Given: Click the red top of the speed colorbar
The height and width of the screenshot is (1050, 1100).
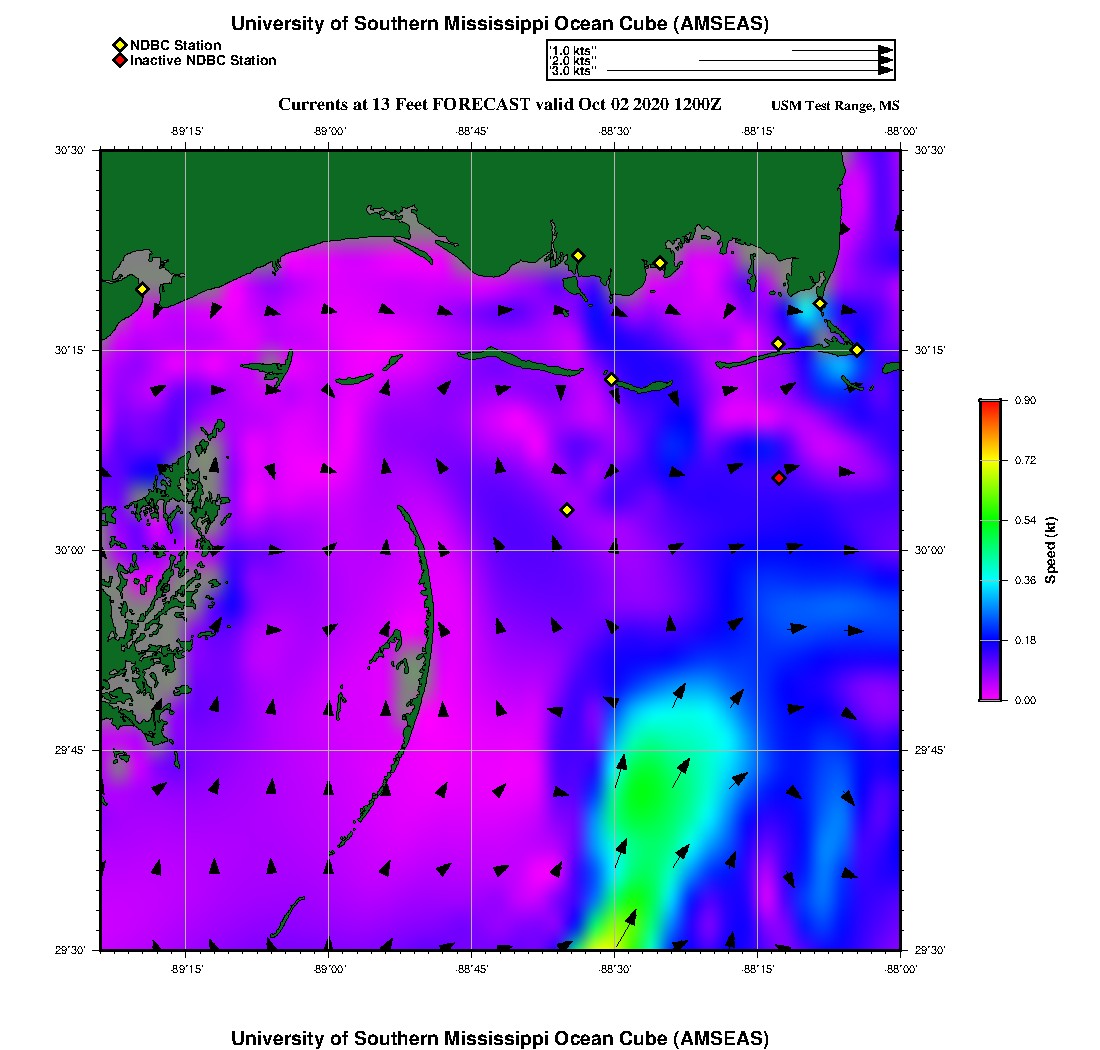Looking at the screenshot, I should [989, 405].
